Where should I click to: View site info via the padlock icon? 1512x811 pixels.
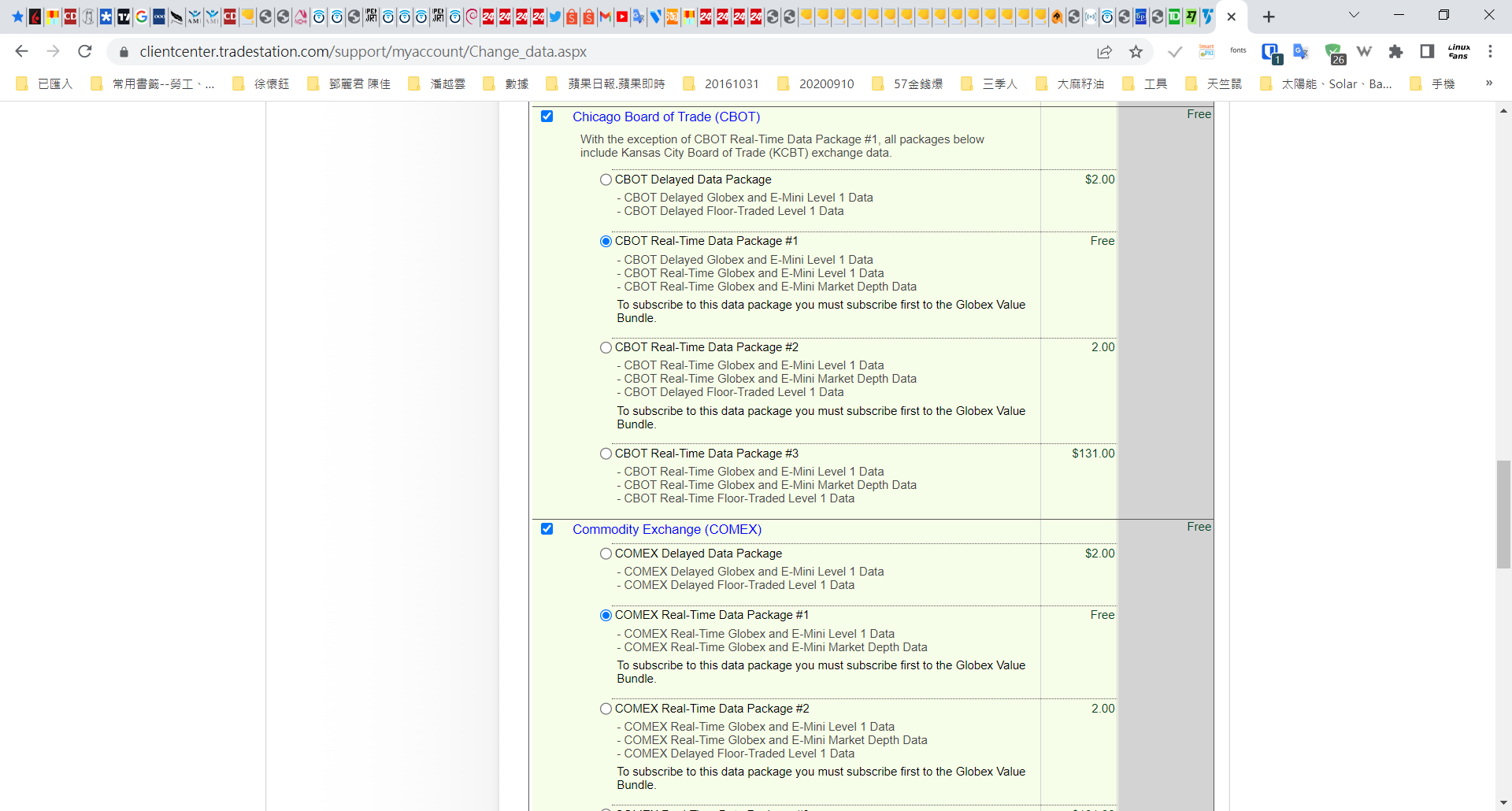point(124,52)
